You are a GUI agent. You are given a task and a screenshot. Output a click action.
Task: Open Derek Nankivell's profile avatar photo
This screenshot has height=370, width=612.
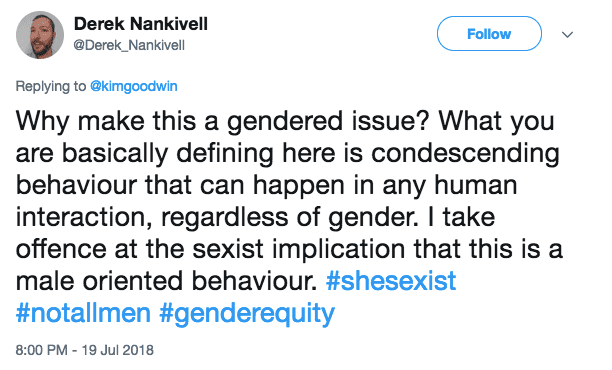click(39, 35)
